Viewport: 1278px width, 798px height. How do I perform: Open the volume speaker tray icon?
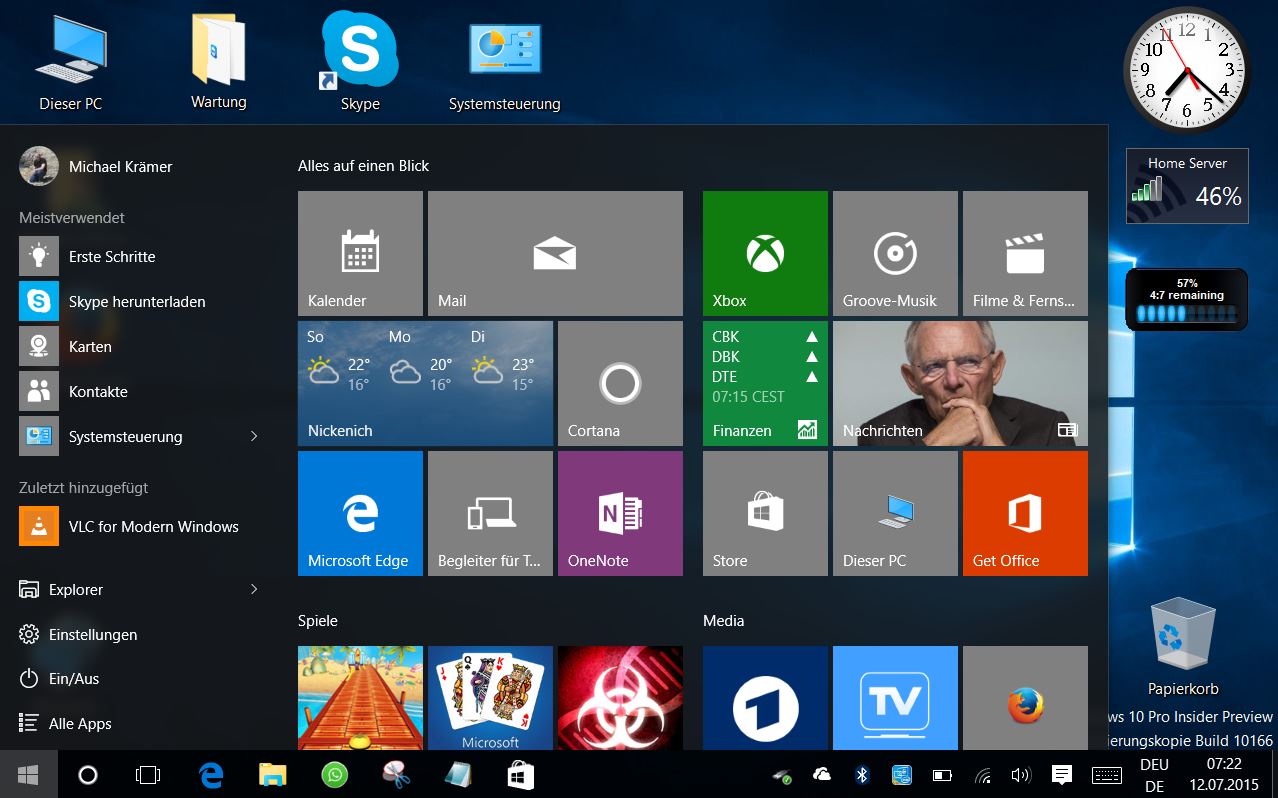(1021, 775)
